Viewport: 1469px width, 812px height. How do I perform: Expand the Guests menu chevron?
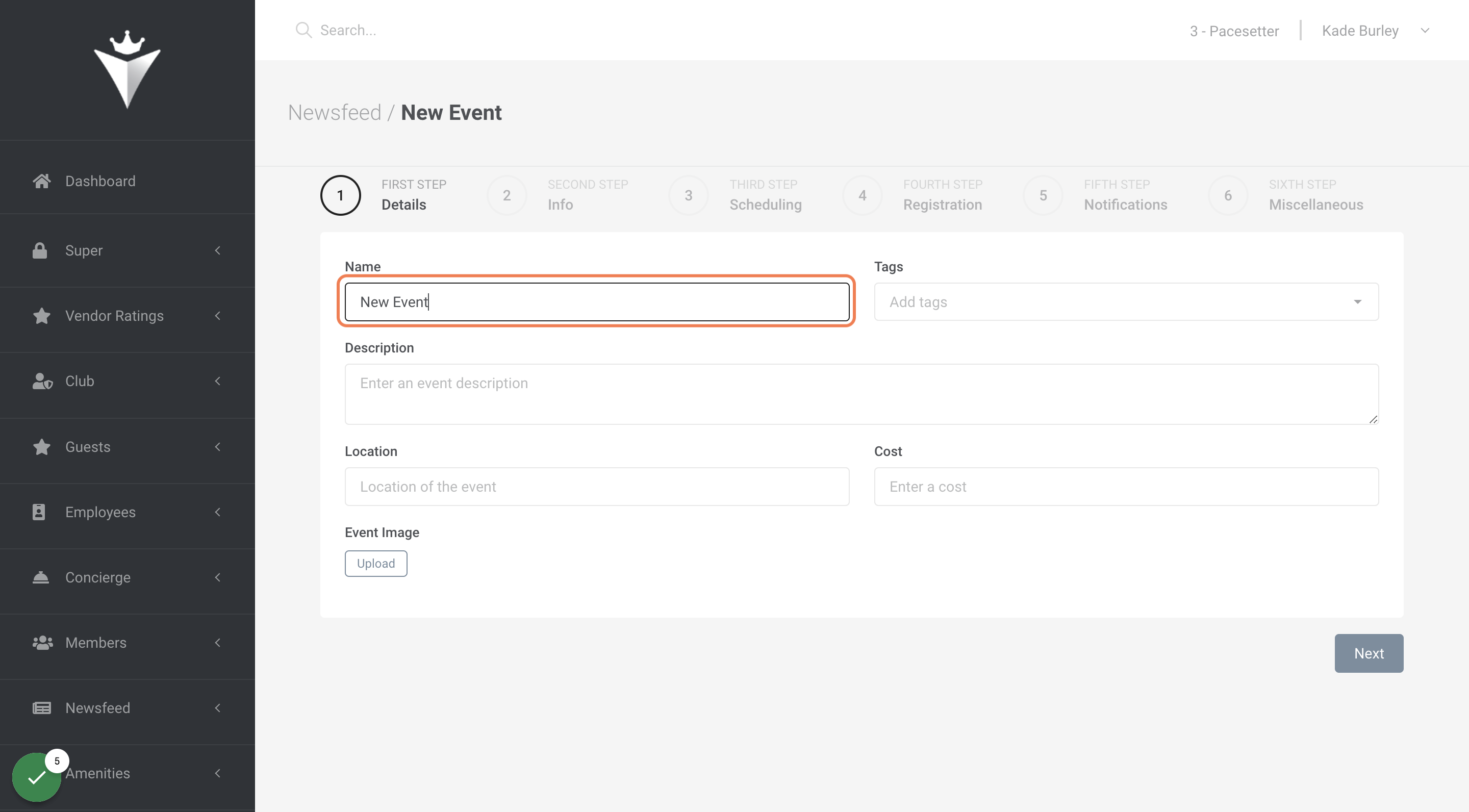217,446
